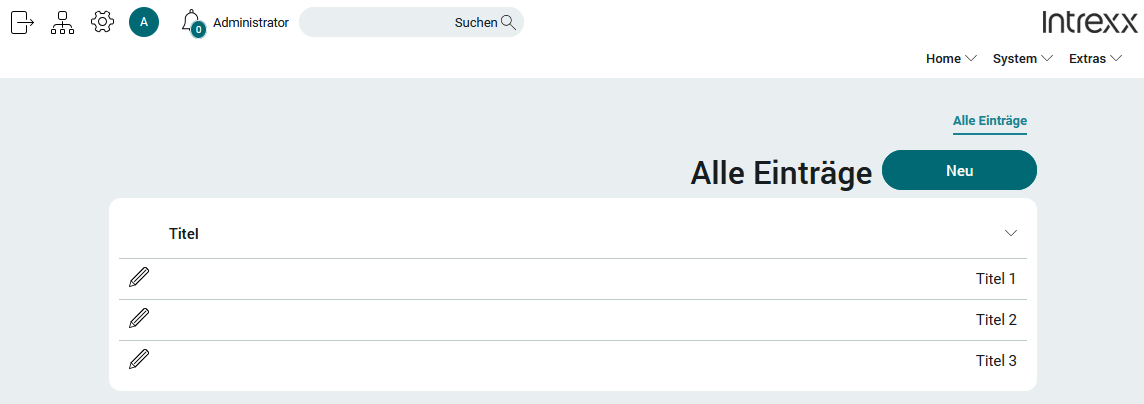Expand the Home menu
This screenshot has height=404, width=1144.
point(951,59)
